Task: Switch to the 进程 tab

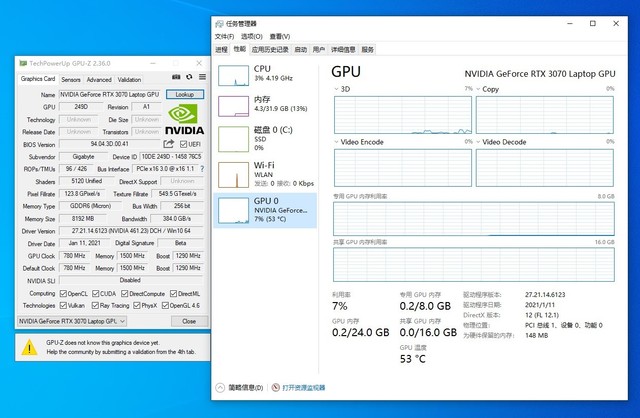Action: (x=221, y=50)
